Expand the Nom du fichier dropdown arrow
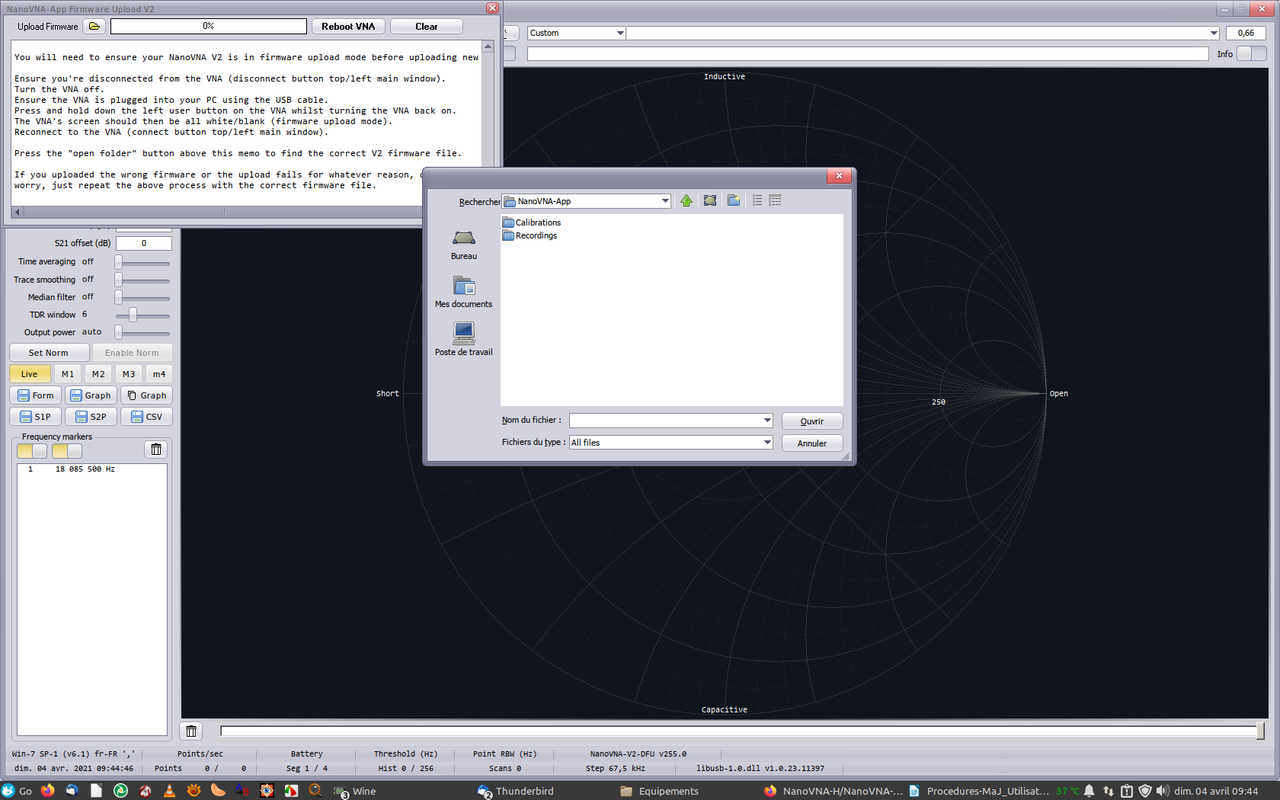This screenshot has height=800, width=1280. tap(767, 421)
